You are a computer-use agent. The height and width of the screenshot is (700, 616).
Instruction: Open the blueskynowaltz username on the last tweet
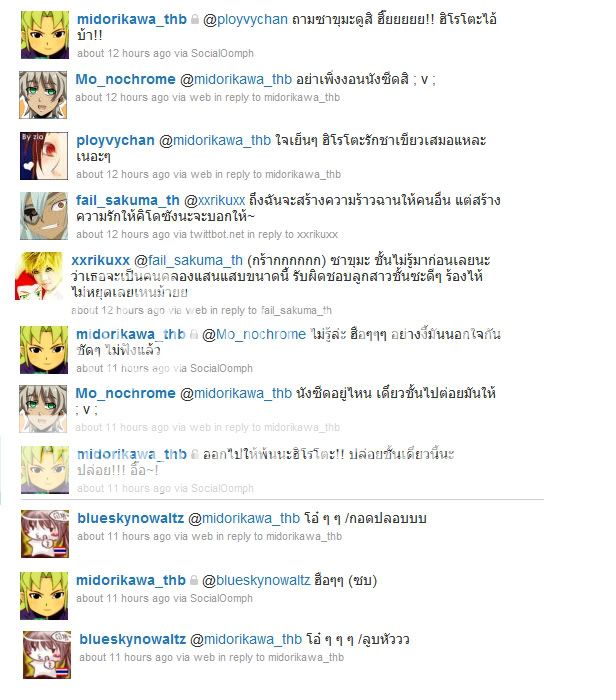click(133, 639)
